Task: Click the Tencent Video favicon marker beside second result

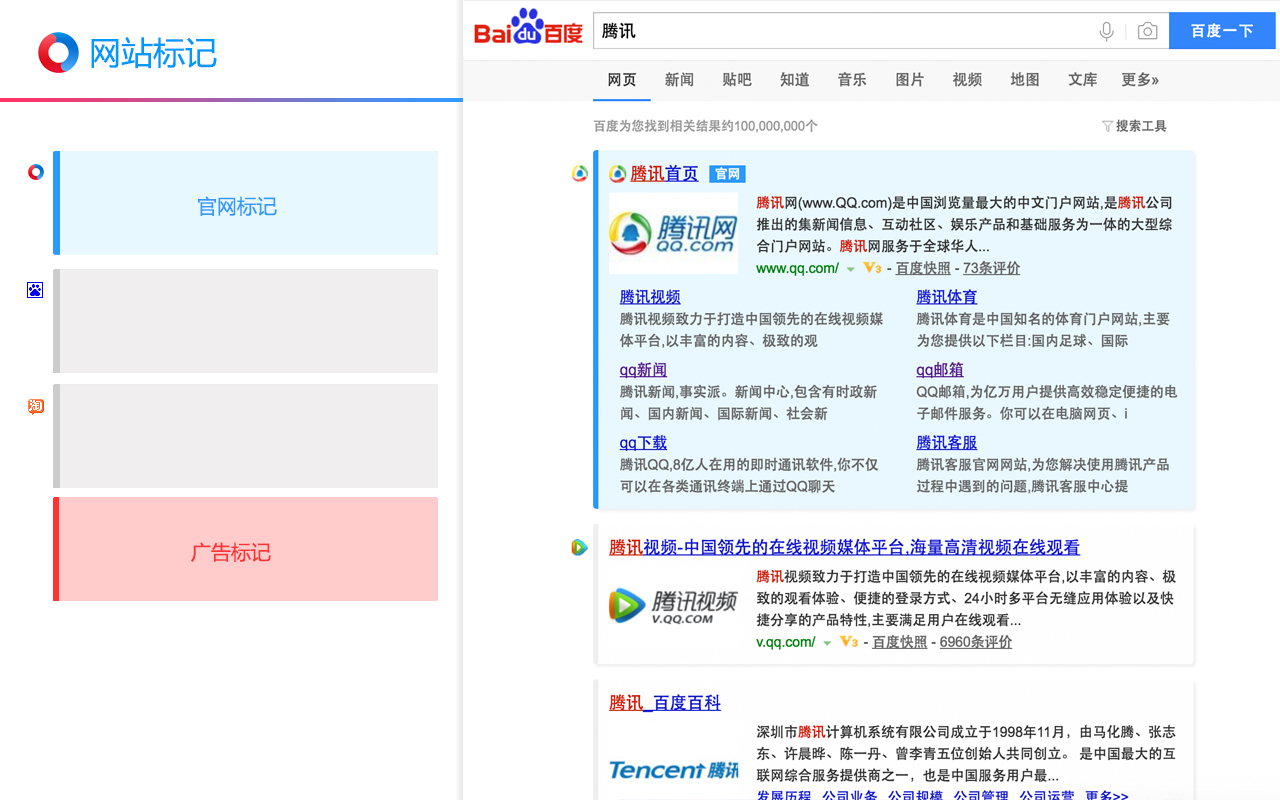Action: tap(580, 547)
